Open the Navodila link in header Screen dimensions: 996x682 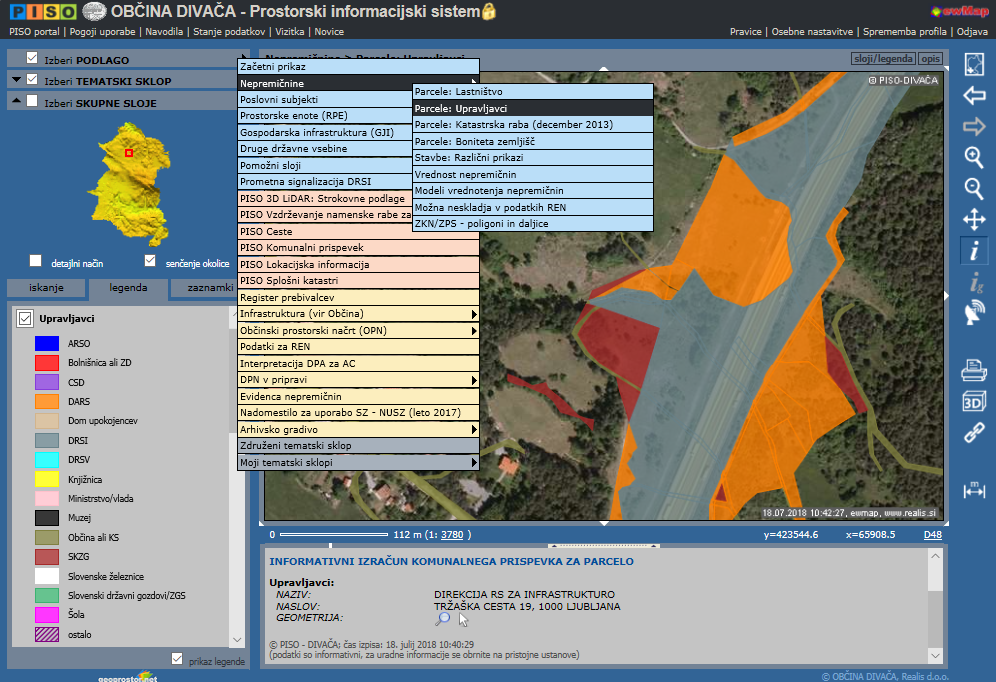point(164,31)
